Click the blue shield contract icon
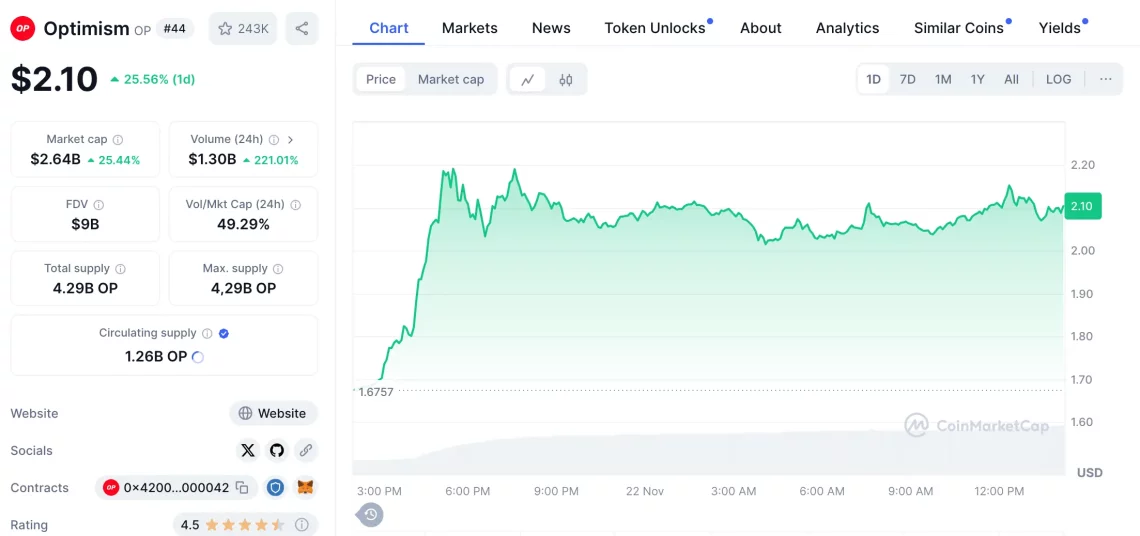The image size is (1140, 536). coord(276,487)
